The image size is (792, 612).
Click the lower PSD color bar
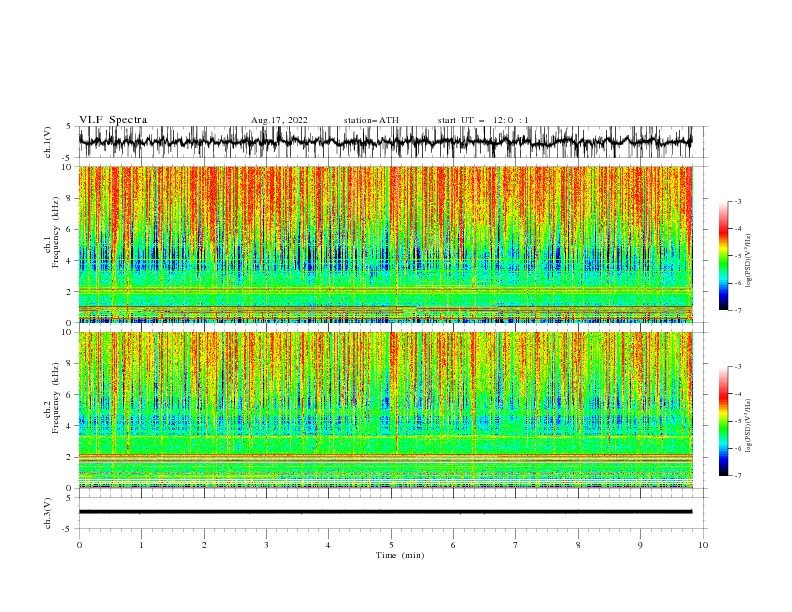click(723, 421)
